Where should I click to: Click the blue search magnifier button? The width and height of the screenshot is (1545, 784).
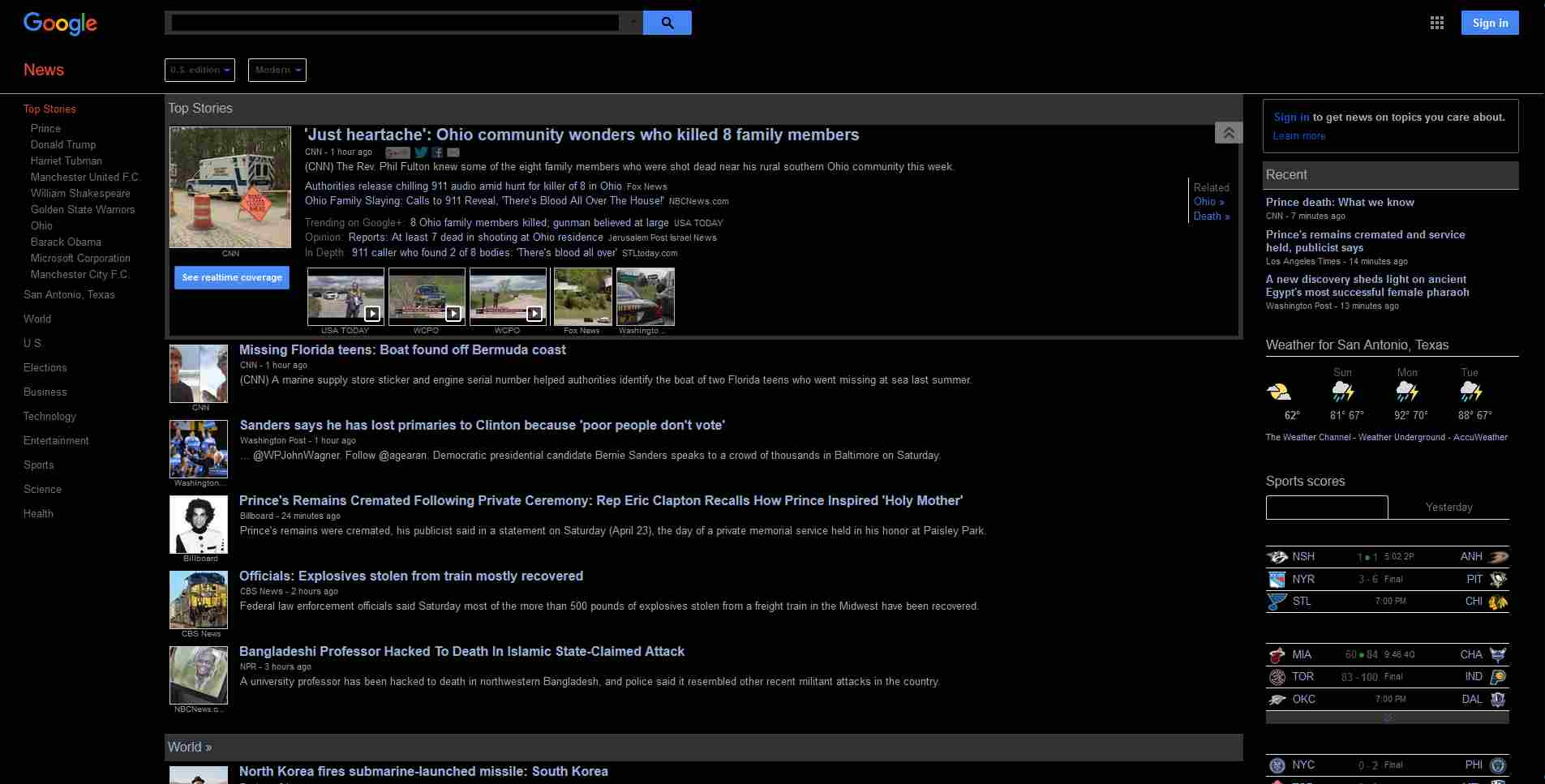tap(667, 23)
